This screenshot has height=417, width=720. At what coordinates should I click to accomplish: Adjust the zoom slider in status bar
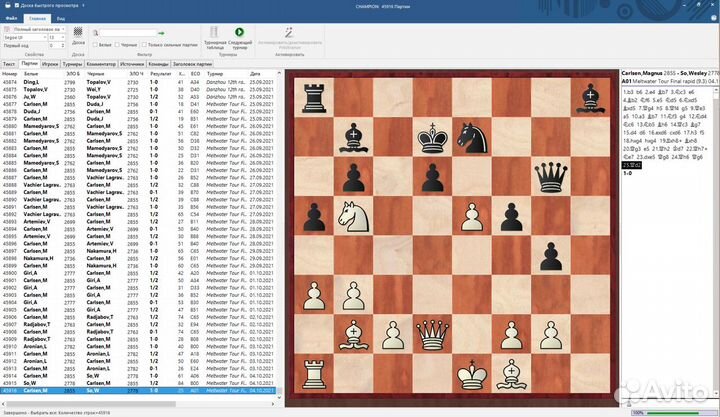click(x=673, y=413)
